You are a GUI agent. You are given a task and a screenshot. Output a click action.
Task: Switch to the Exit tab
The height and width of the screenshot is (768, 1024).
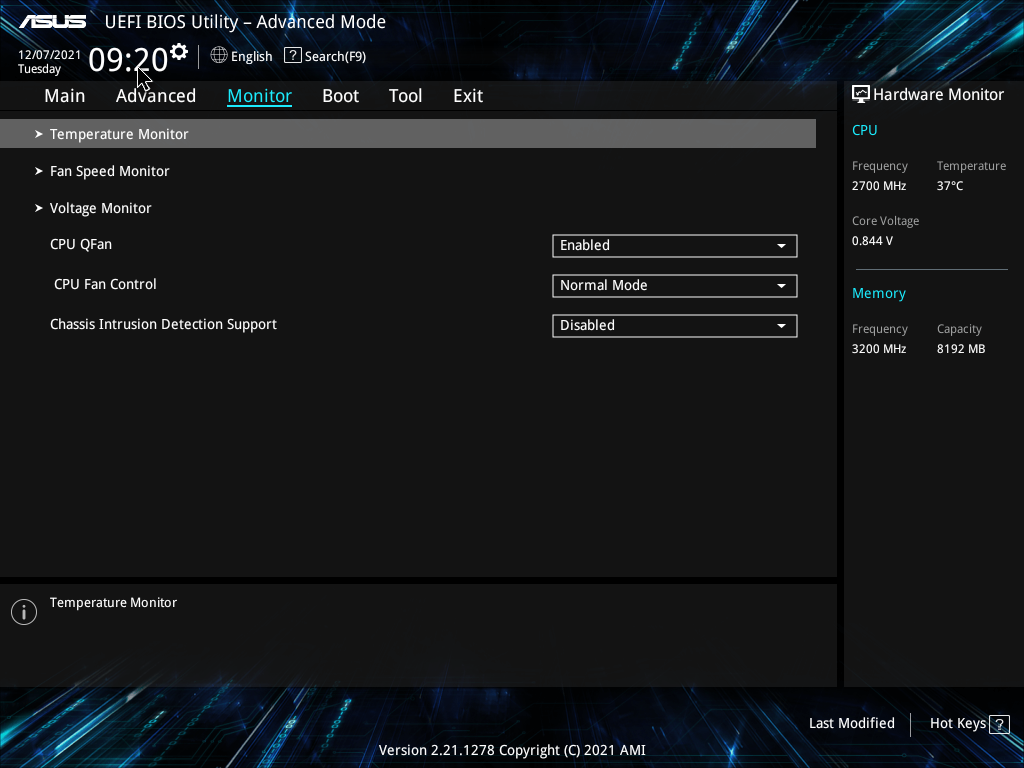[x=468, y=96]
